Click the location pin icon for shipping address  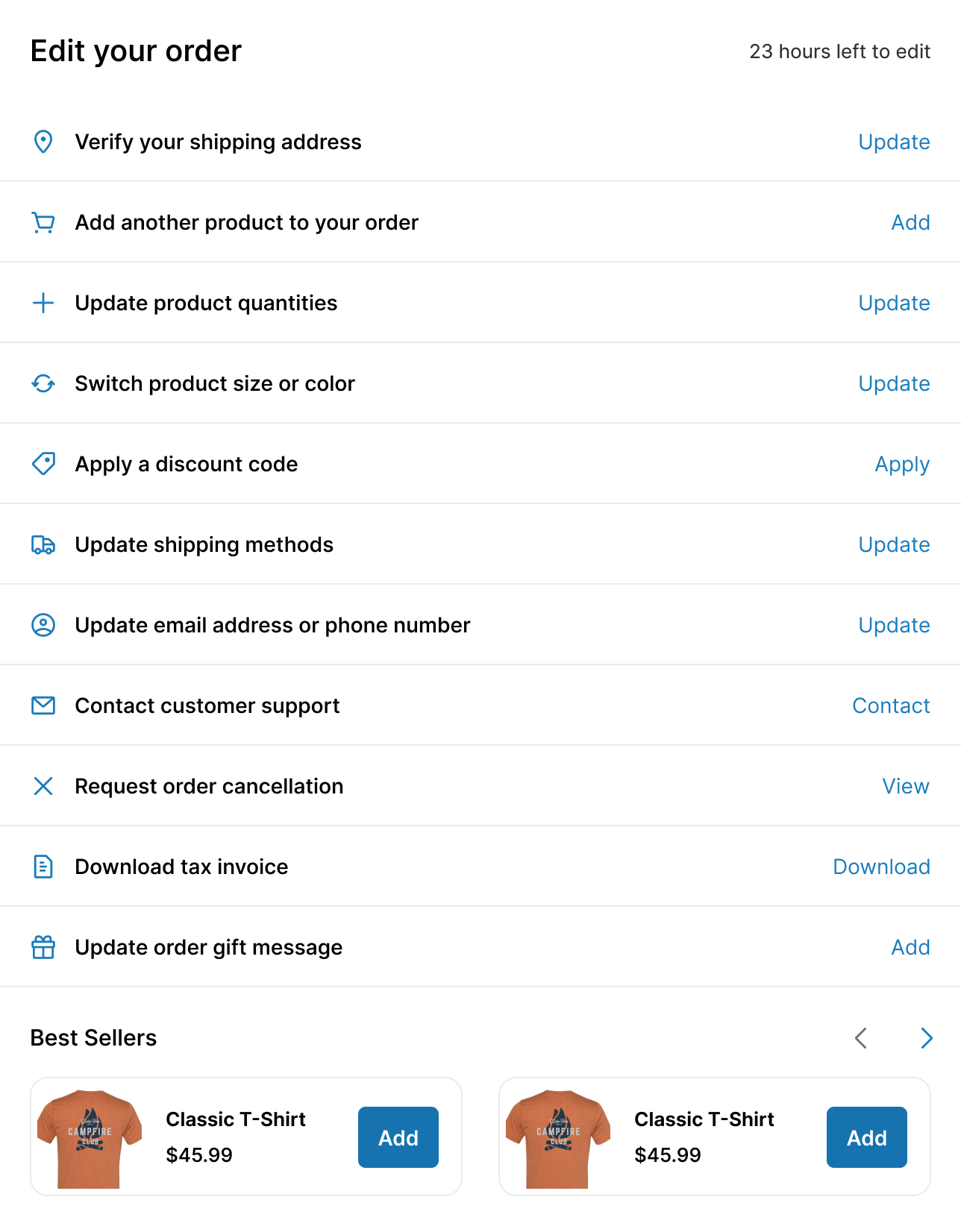[x=43, y=142]
